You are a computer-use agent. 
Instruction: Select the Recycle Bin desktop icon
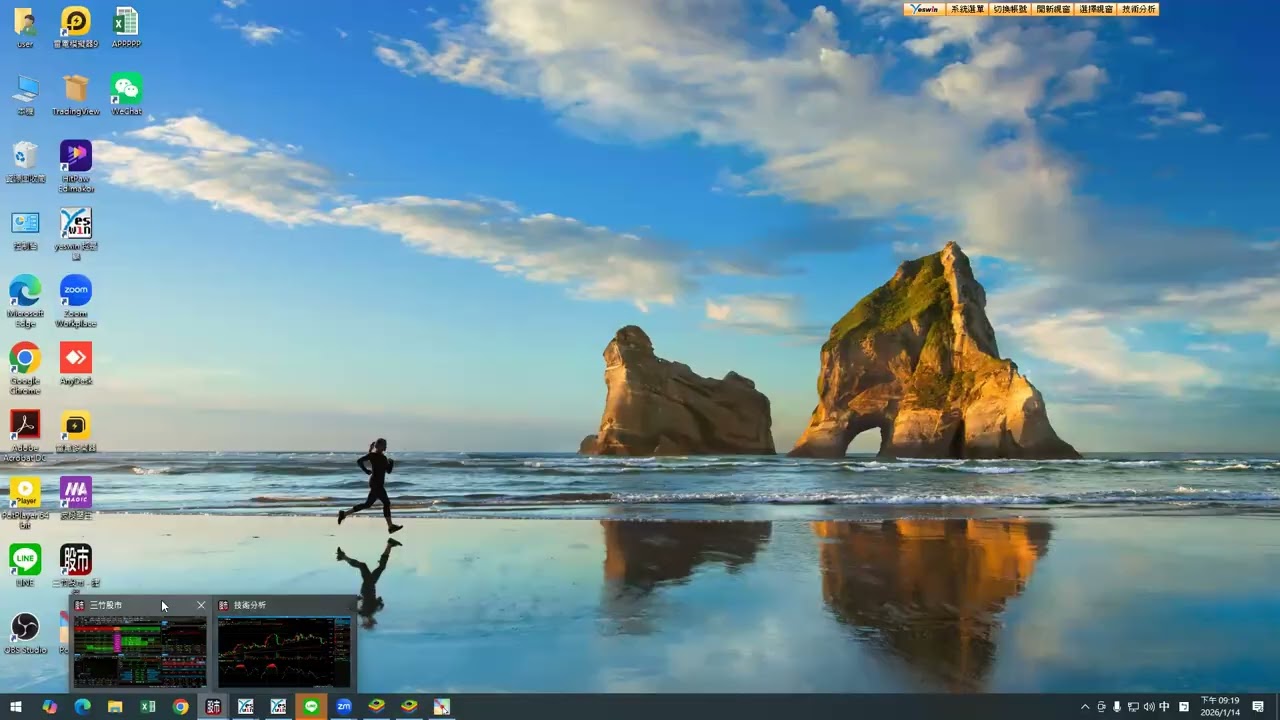coord(25,162)
